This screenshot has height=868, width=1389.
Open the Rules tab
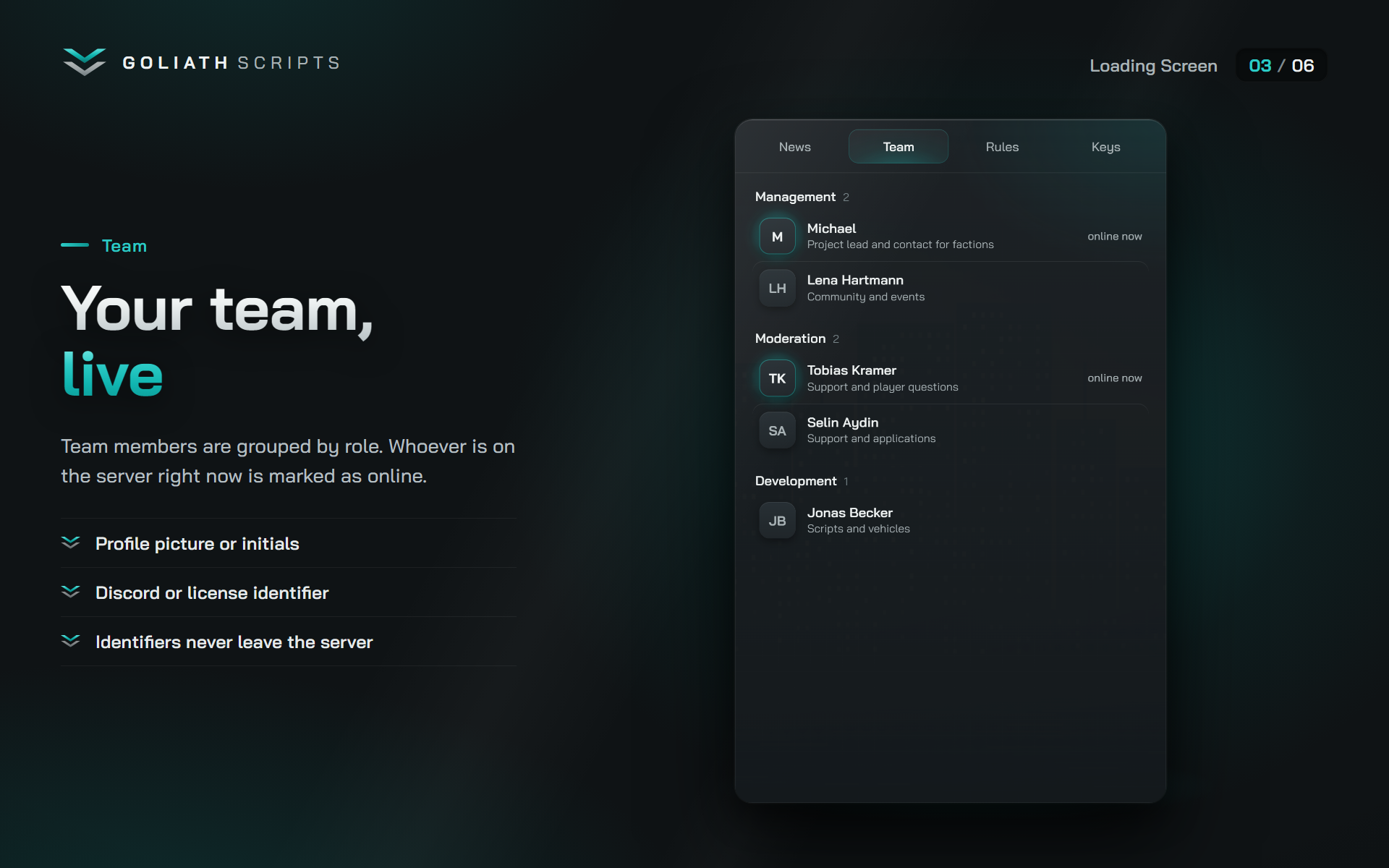tap(1002, 147)
